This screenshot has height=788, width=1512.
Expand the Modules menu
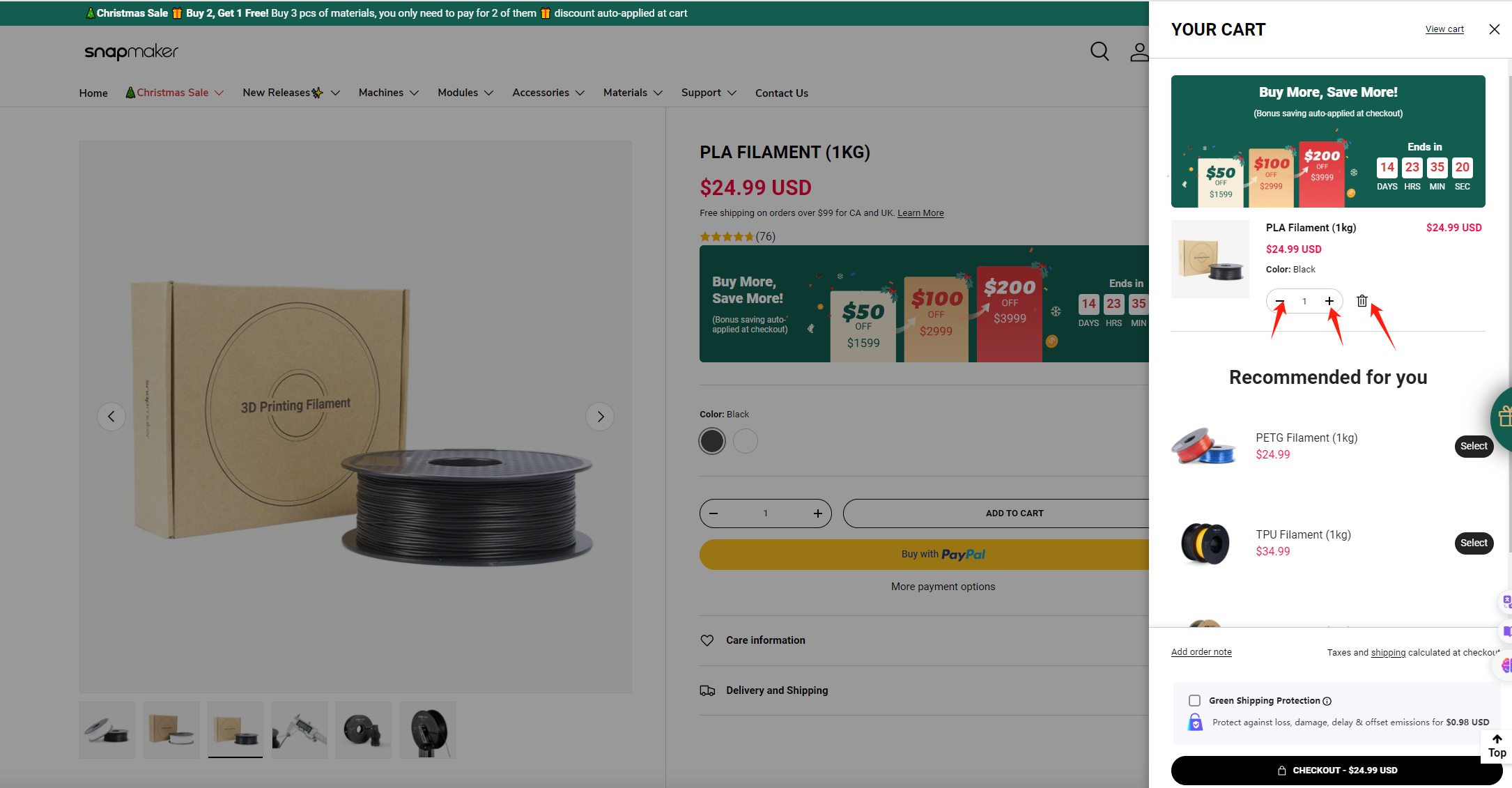465,93
